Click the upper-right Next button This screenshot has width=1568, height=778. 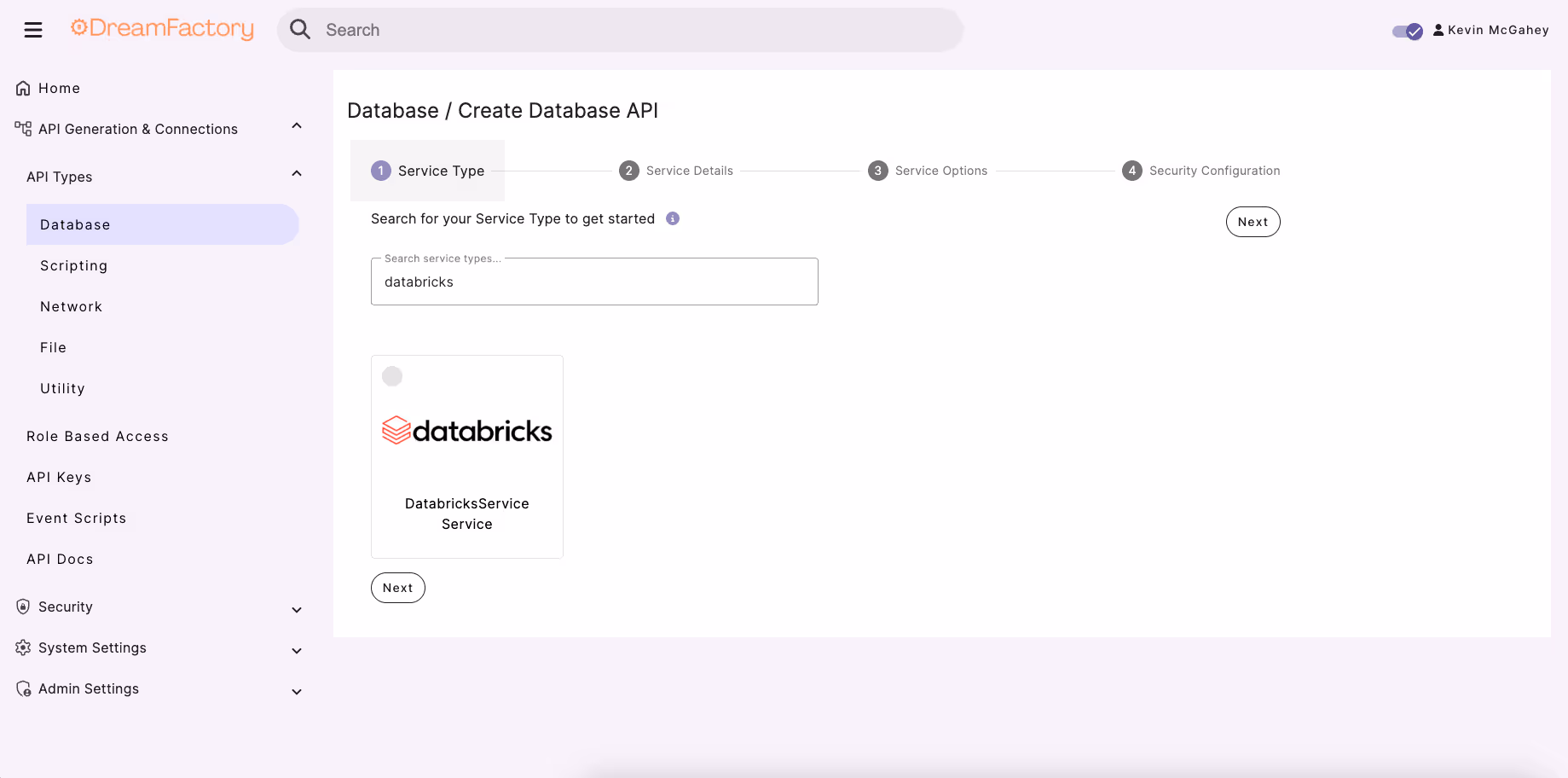[x=1253, y=222]
